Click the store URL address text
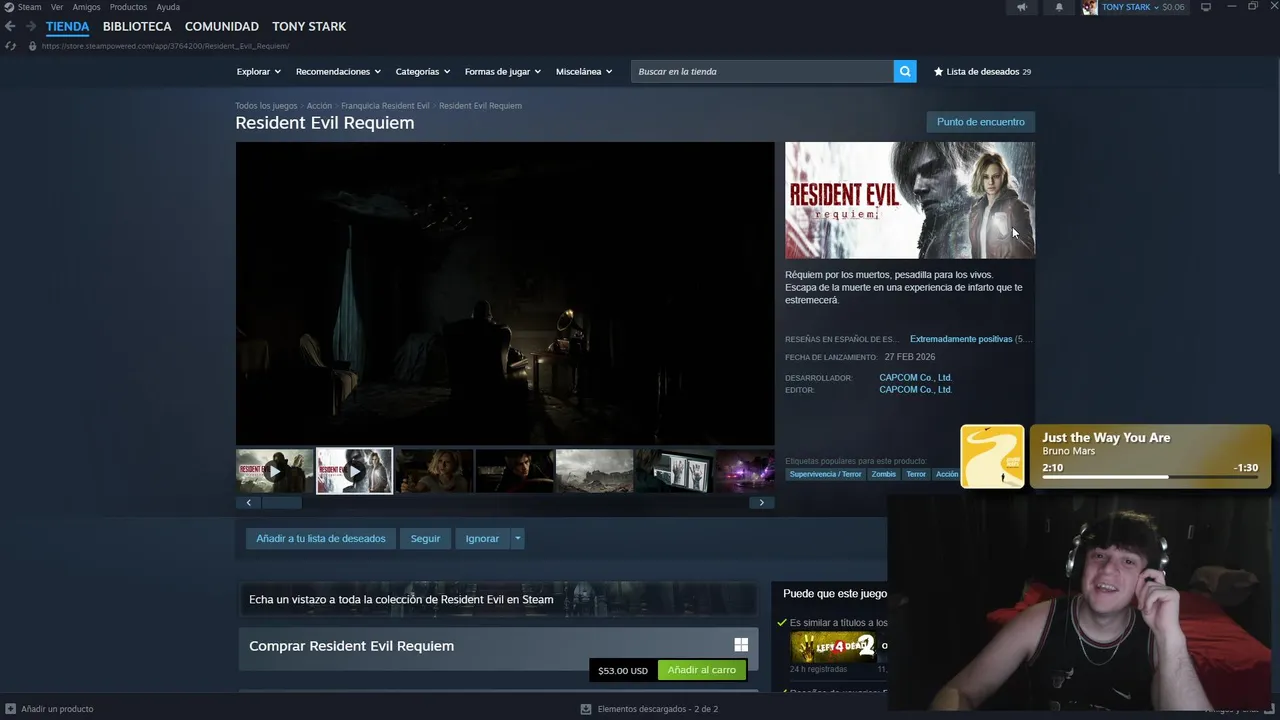1280x720 pixels. (165, 46)
